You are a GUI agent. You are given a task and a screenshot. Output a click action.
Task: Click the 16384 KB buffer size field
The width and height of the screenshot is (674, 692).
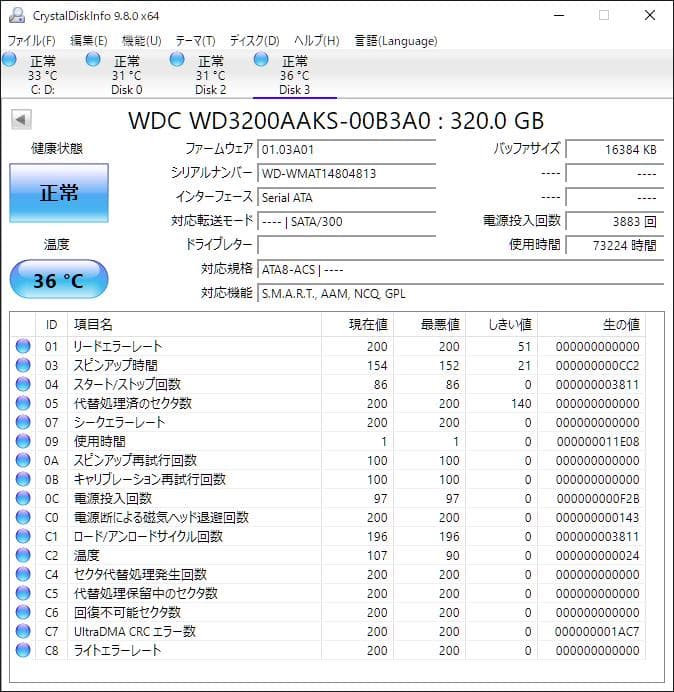(614, 149)
